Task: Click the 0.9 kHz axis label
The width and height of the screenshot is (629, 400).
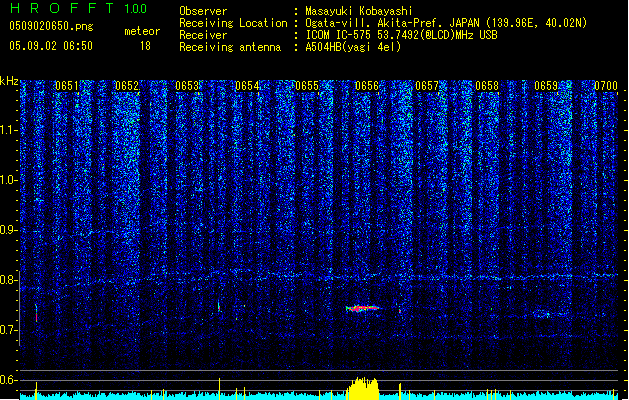Action: click(8, 230)
